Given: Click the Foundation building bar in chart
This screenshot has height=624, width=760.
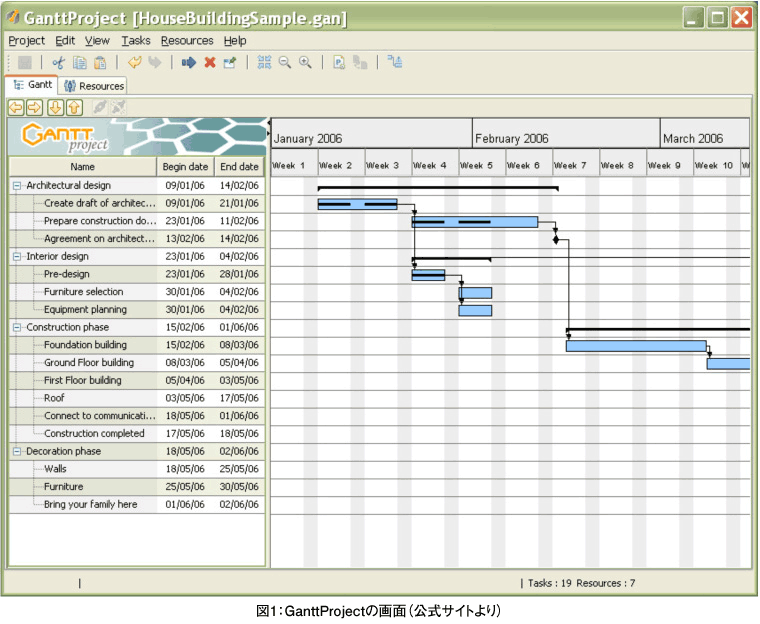Looking at the screenshot, I should point(636,346).
